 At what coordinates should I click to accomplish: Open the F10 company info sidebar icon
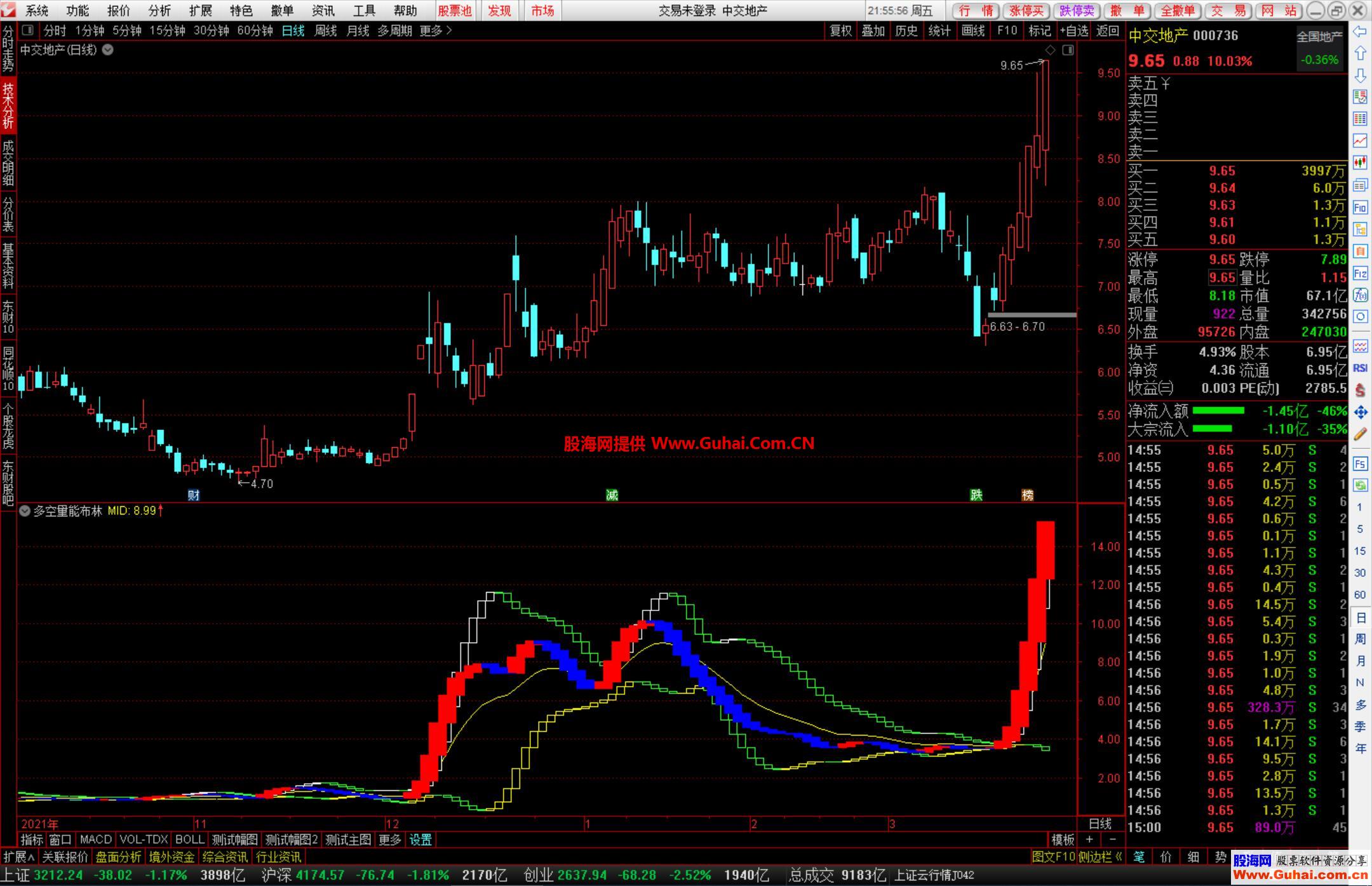point(1360,207)
